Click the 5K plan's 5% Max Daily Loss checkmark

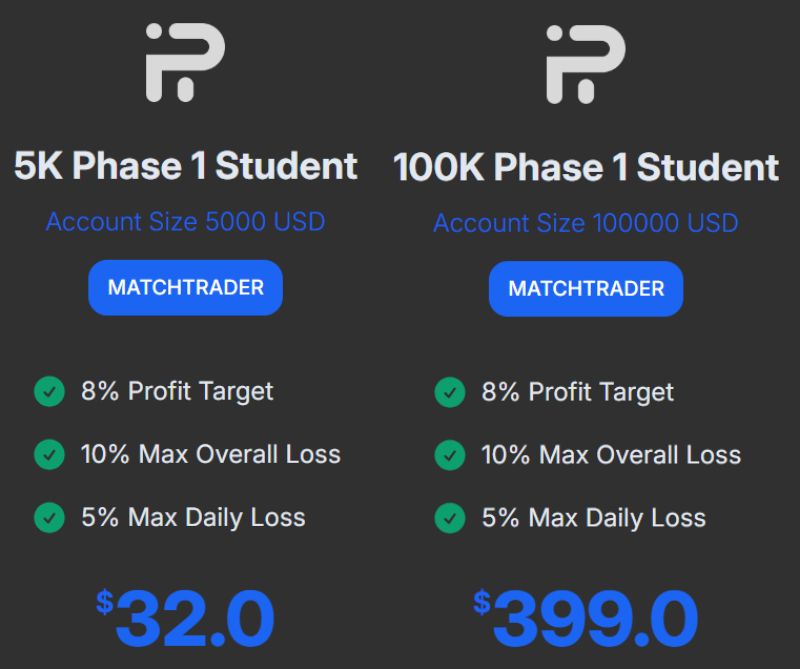coord(49,518)
